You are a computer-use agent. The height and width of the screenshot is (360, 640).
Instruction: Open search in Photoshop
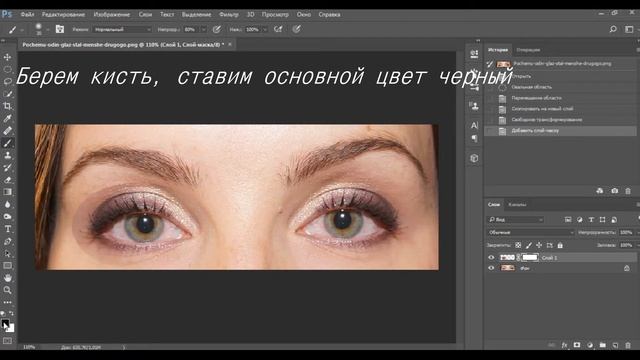click(613, 29)
